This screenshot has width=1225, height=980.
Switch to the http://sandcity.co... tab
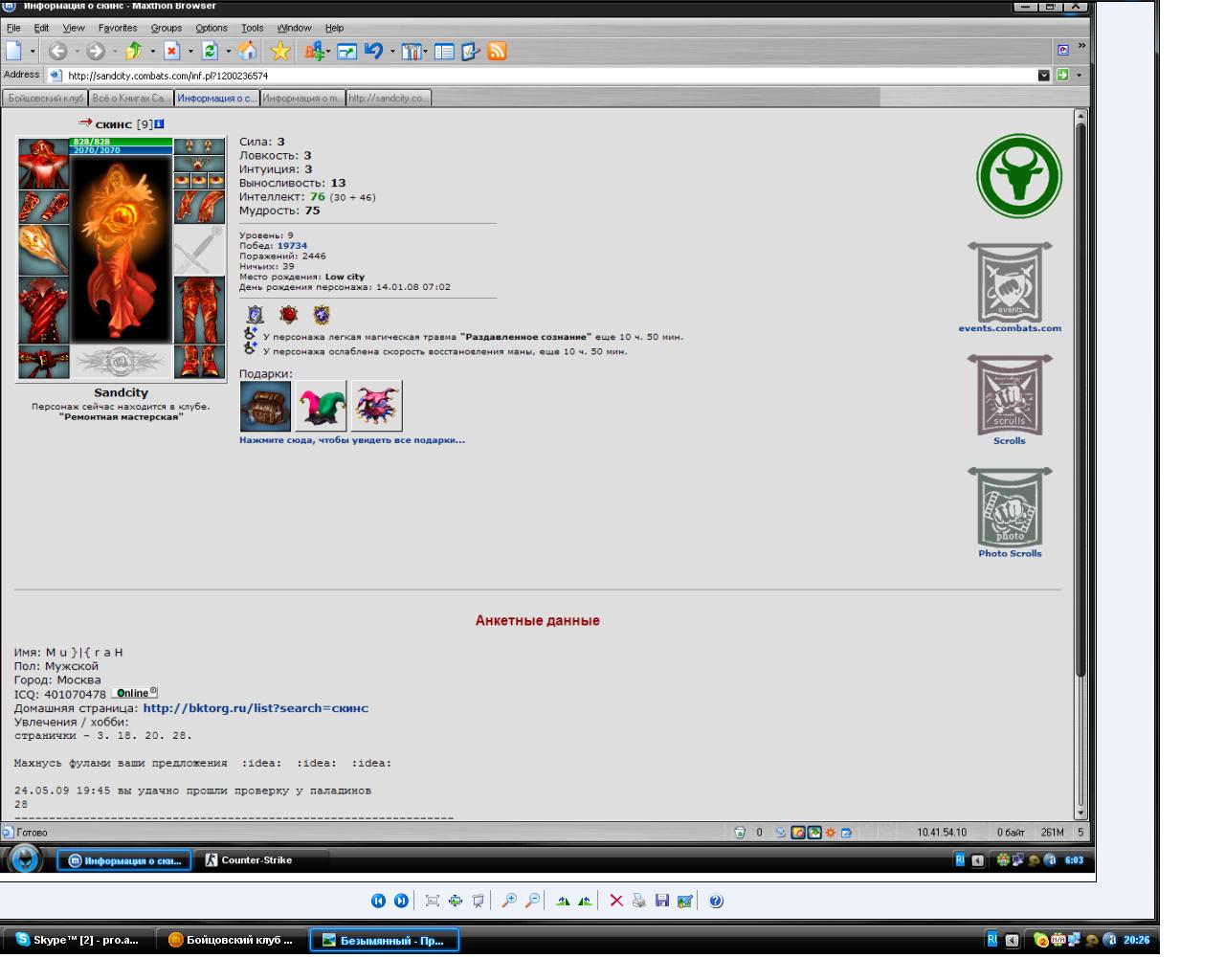(x=388, y=98)
